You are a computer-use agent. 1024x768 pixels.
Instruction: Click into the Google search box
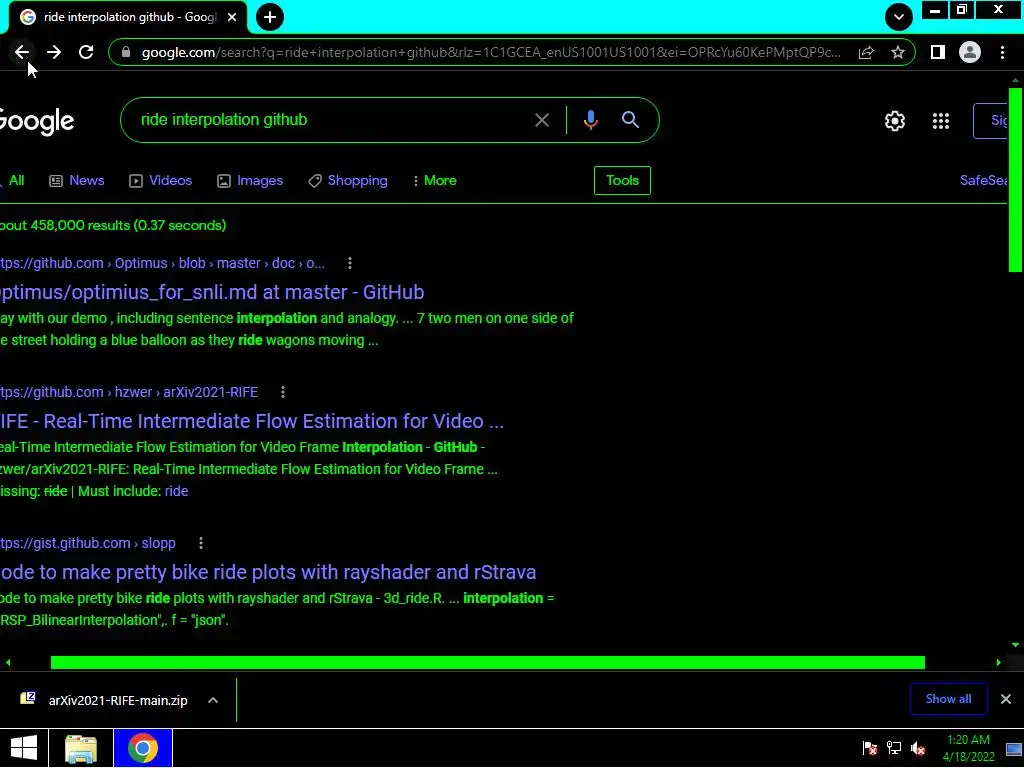[x=327, y=120]
